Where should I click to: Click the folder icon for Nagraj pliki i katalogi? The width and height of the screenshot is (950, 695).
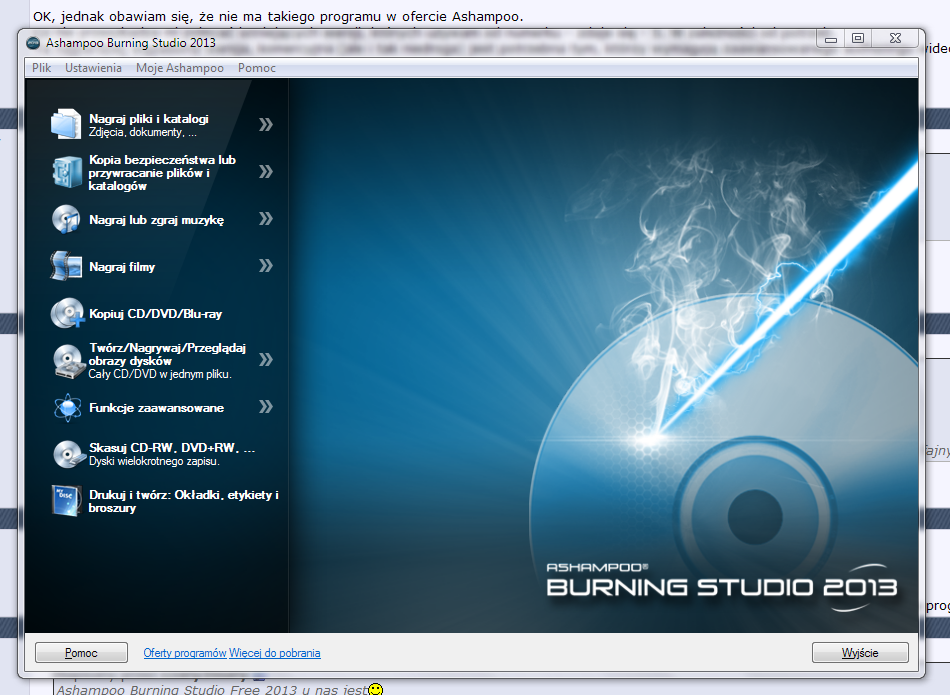point(66,124)
